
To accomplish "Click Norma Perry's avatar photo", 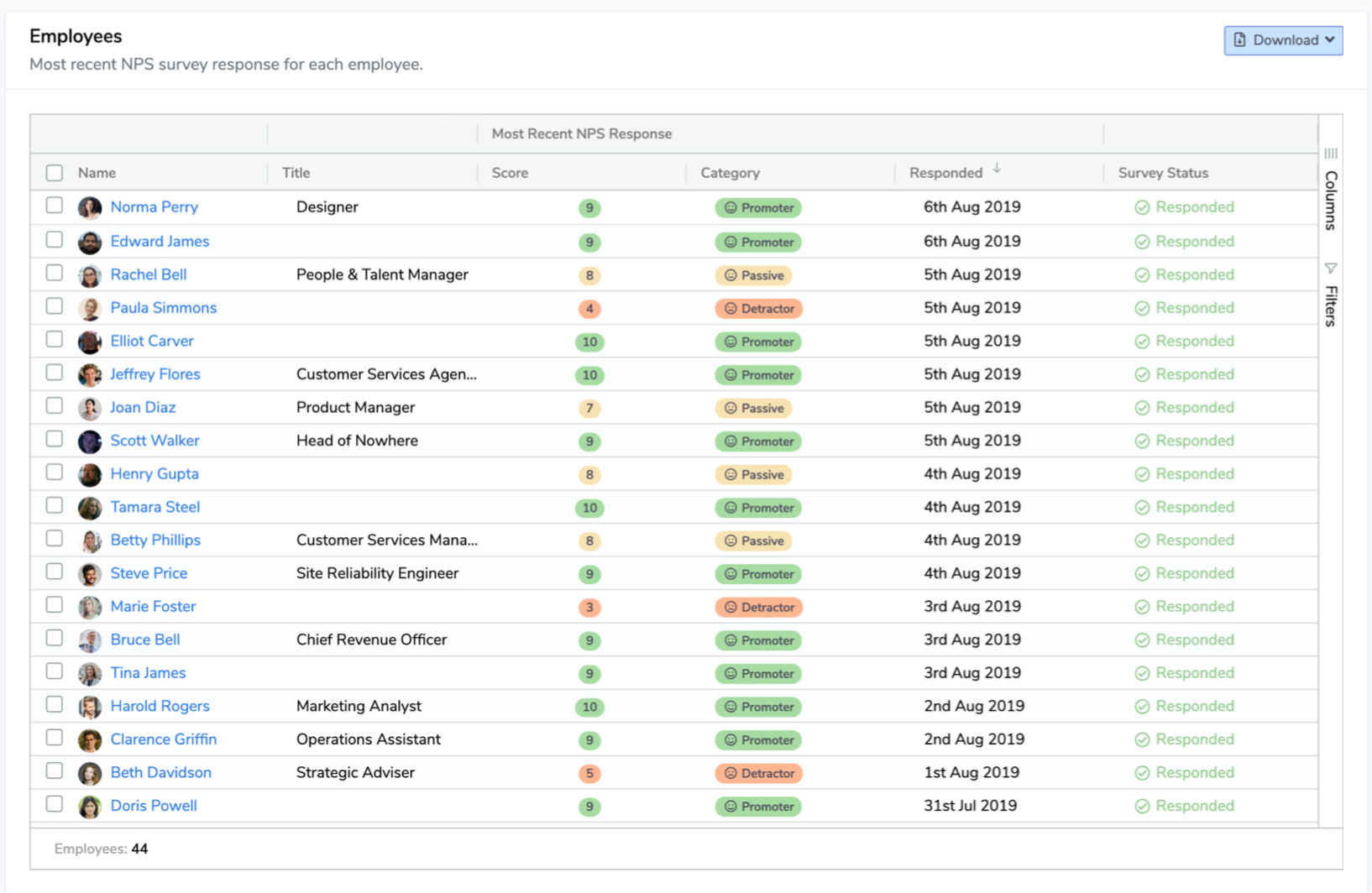I will click(90, 208).
